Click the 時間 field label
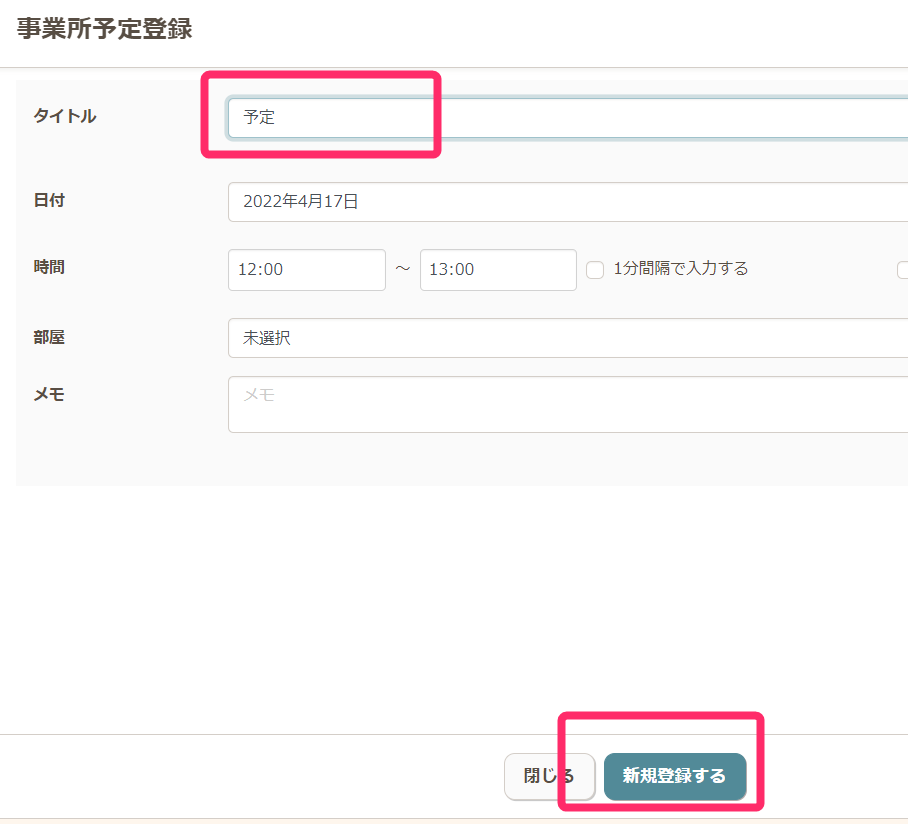 [49, 267]
